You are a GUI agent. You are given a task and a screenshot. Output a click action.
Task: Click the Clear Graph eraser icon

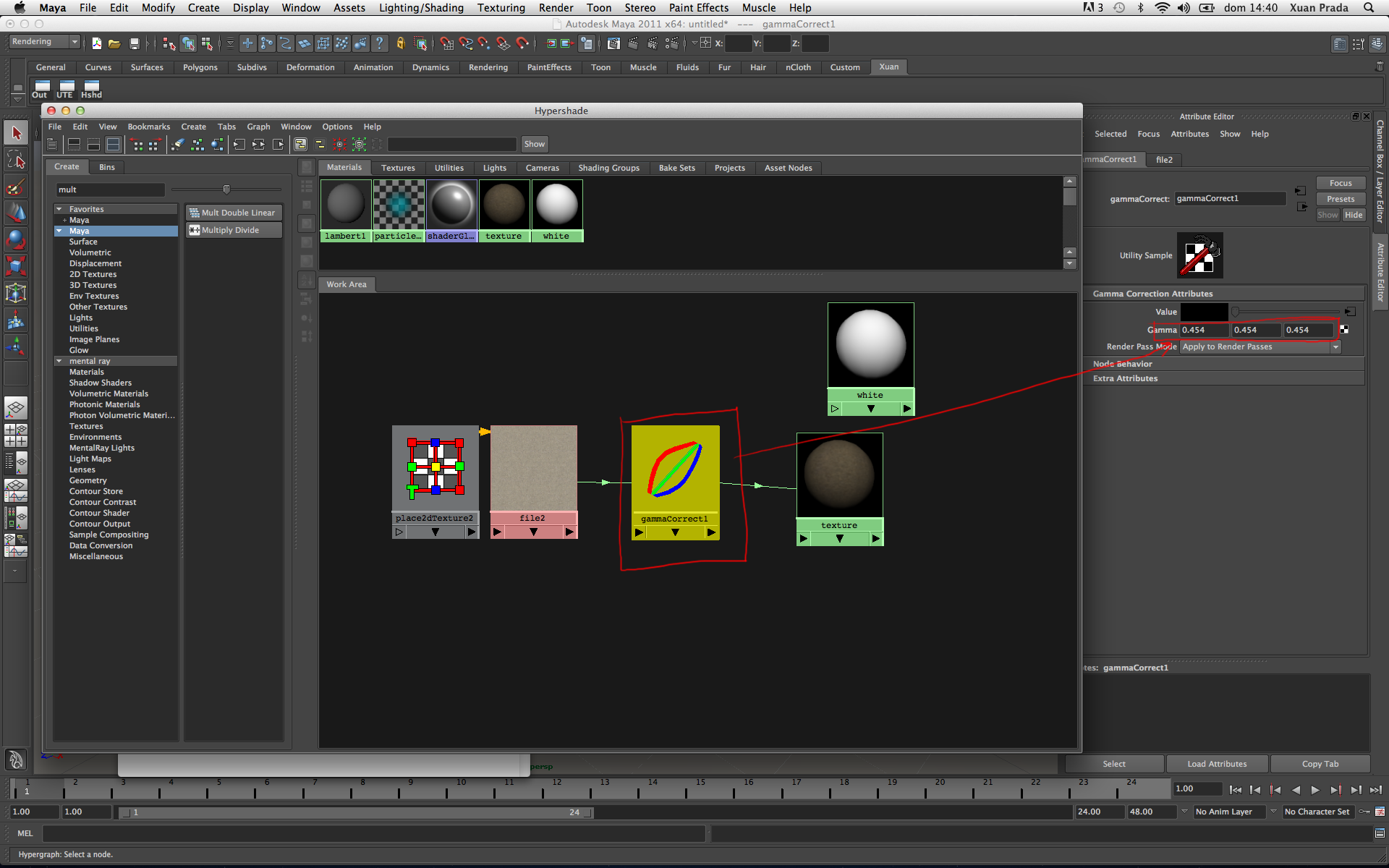178,145
